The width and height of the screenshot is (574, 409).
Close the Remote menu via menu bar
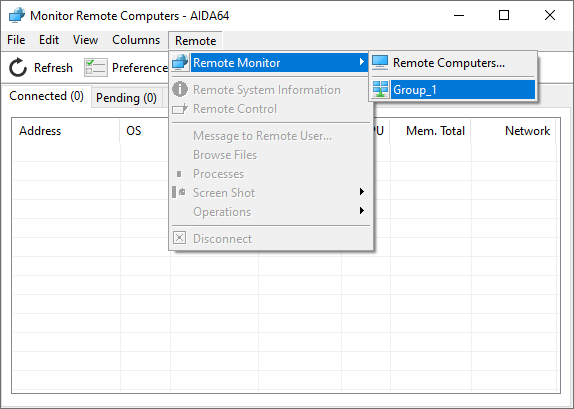click(x=195, y=41)
